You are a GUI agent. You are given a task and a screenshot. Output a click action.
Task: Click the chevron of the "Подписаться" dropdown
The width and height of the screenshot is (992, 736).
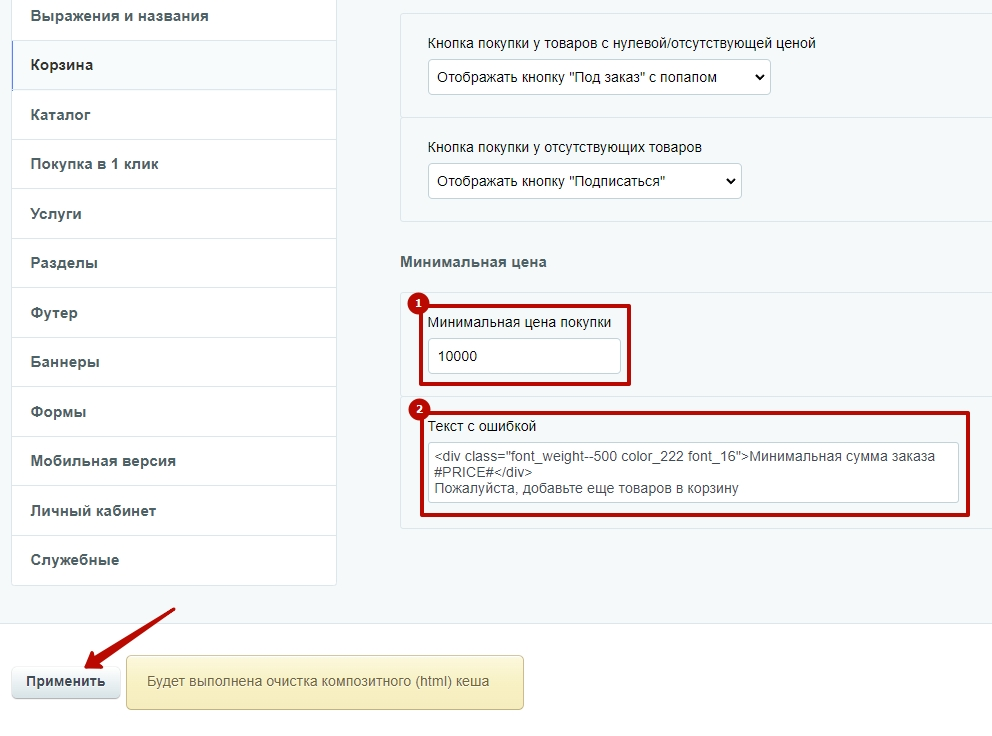731,181
